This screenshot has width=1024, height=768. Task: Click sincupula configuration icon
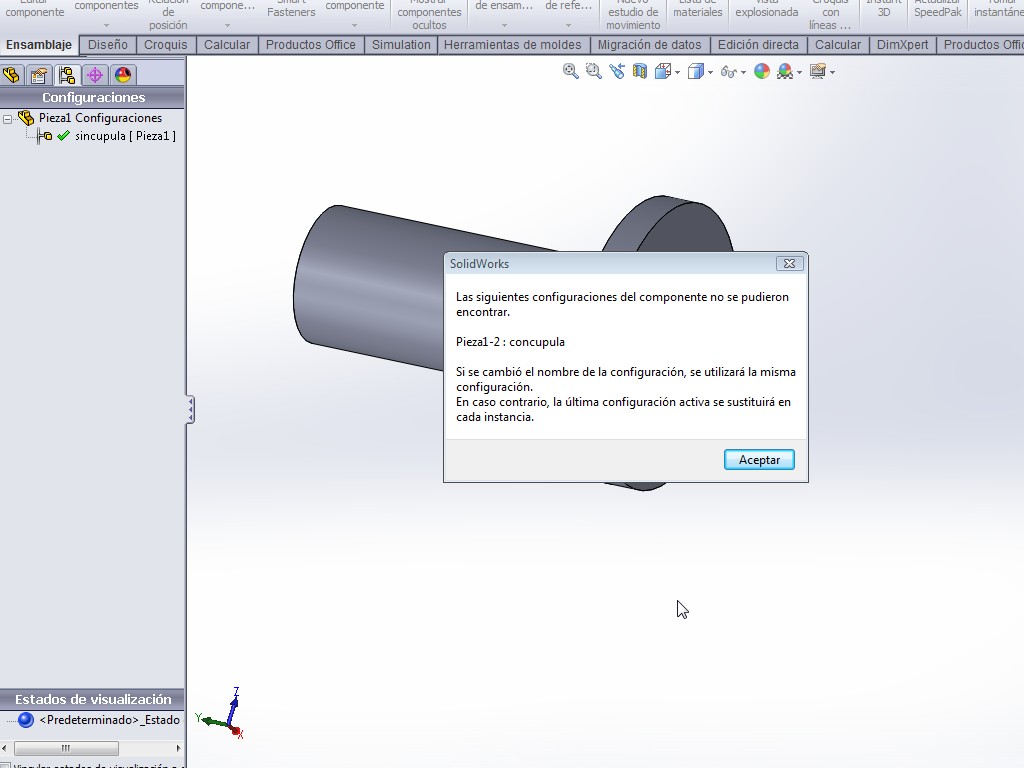(x=44, y=136)
